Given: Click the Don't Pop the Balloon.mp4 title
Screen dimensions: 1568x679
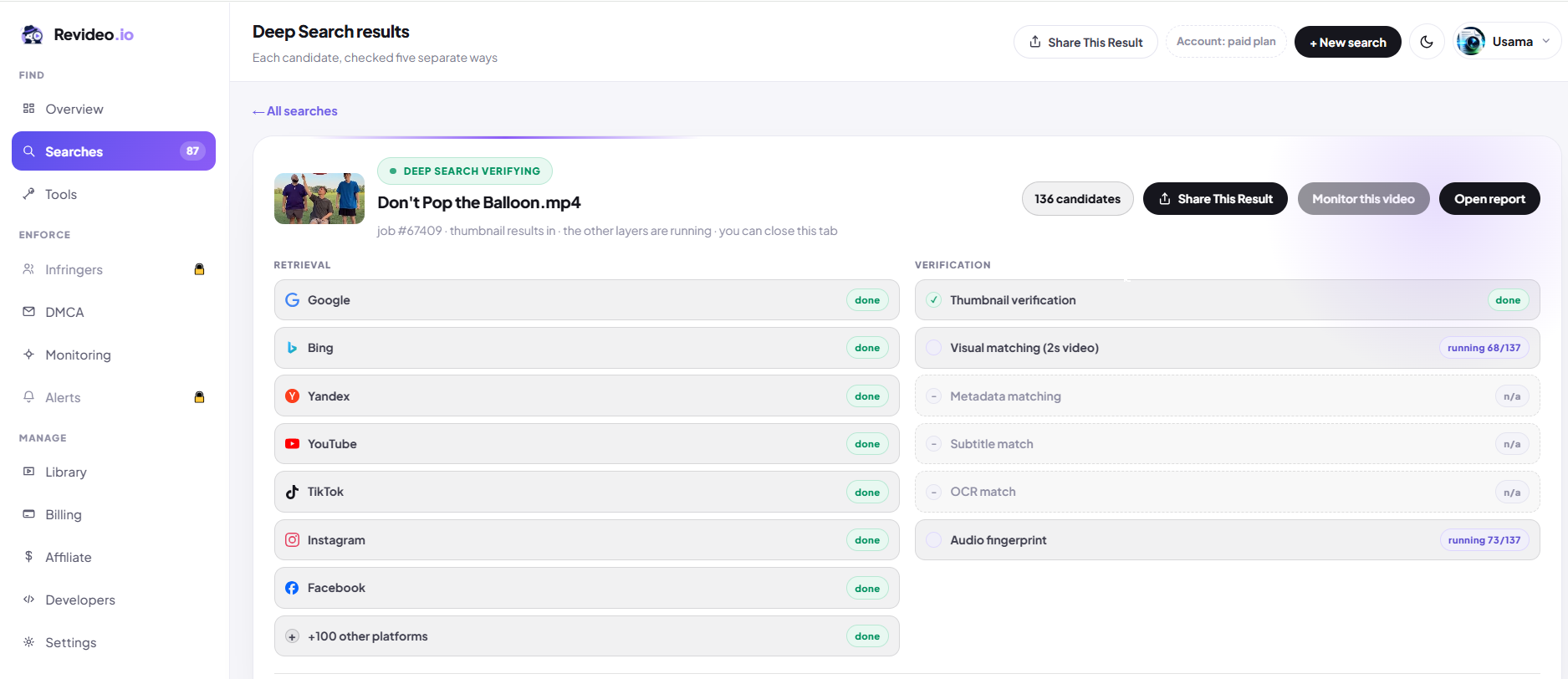Looking at the screenshot, I should pos(478,202).
